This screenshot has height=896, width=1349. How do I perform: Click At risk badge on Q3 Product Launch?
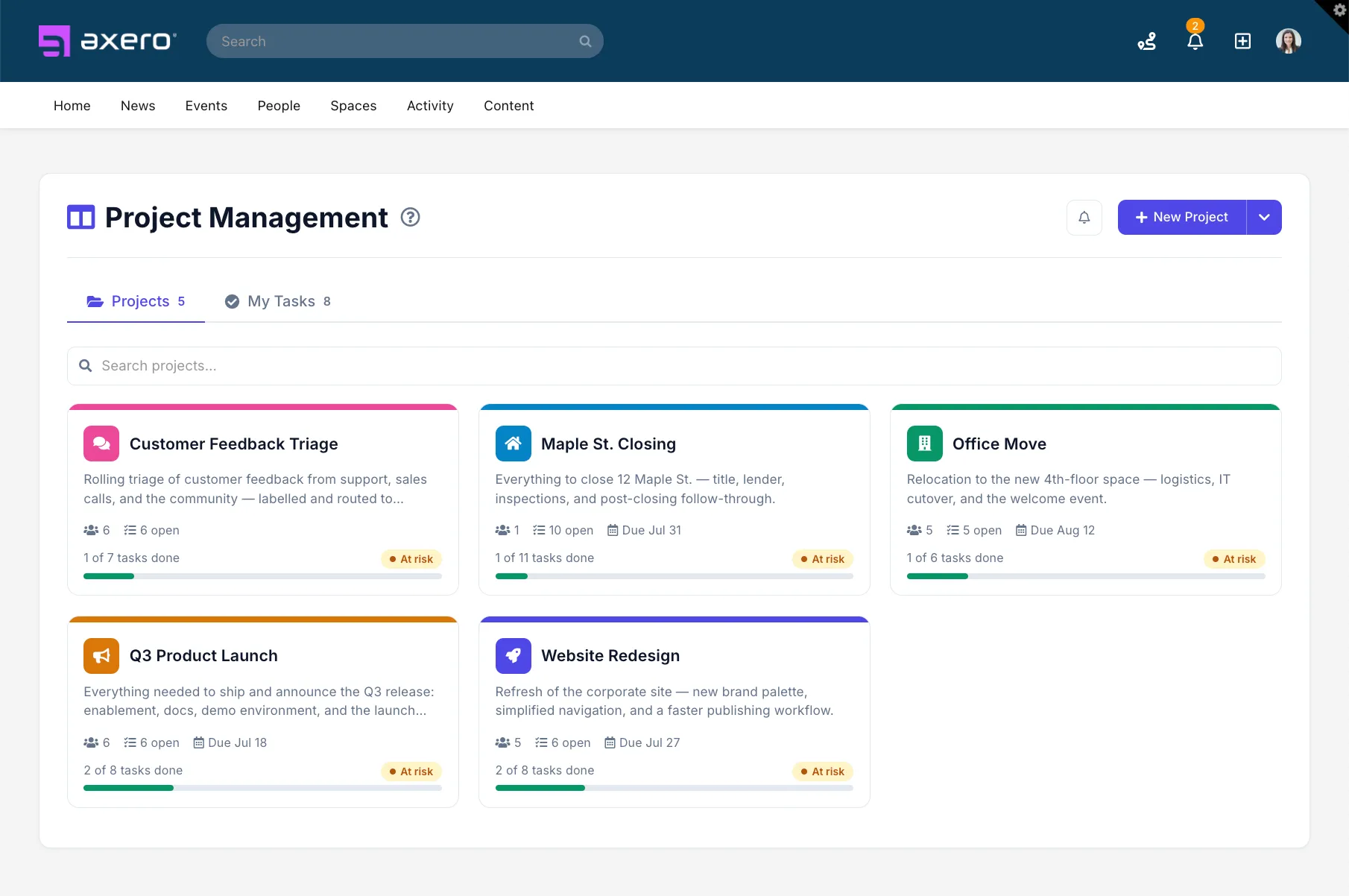[411, 772]
